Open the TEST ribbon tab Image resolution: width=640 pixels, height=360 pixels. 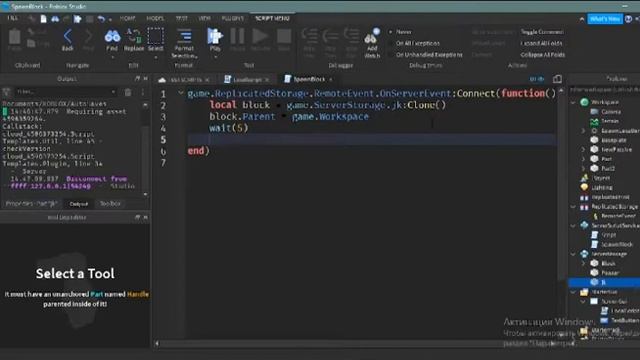coord(181,19)
